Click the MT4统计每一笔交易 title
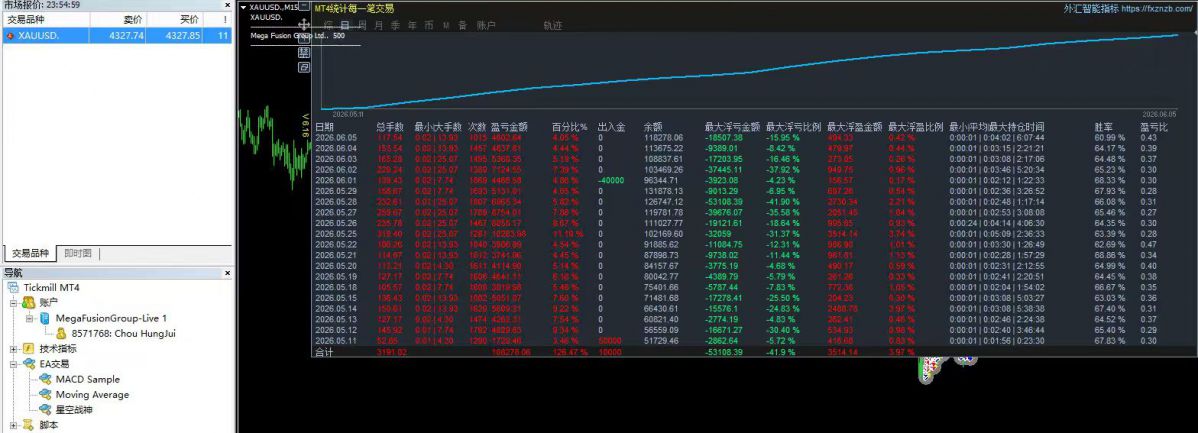The height and width of the screenshot is (433, 1198). 355,9
